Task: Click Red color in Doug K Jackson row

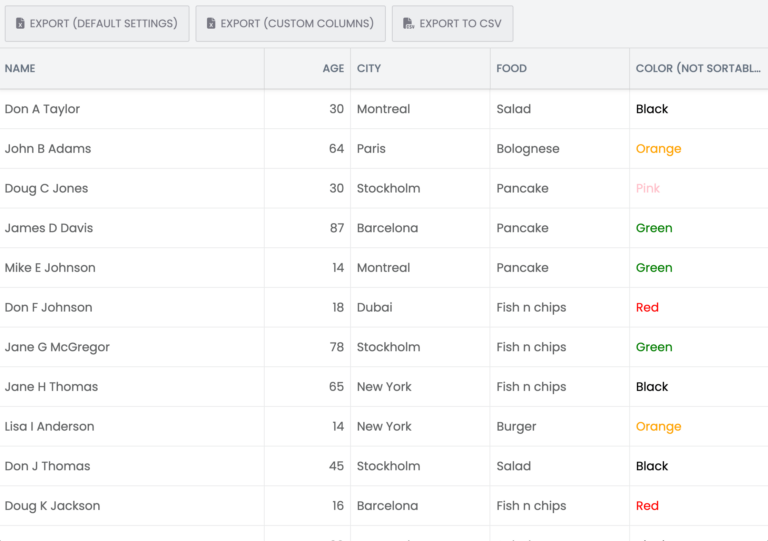Action: coord(648,506)
